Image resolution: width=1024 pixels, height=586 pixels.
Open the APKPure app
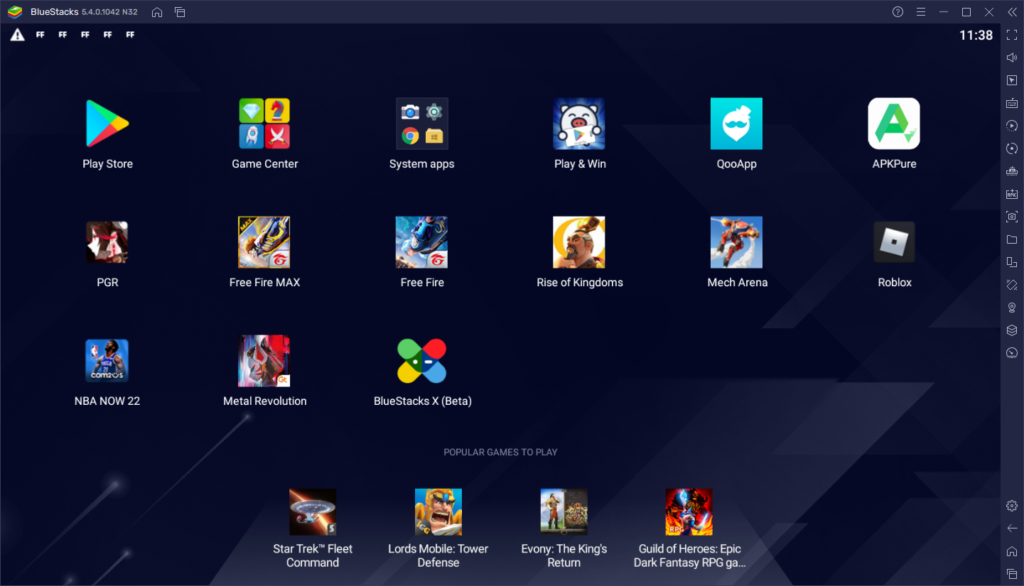coord(893,122)
